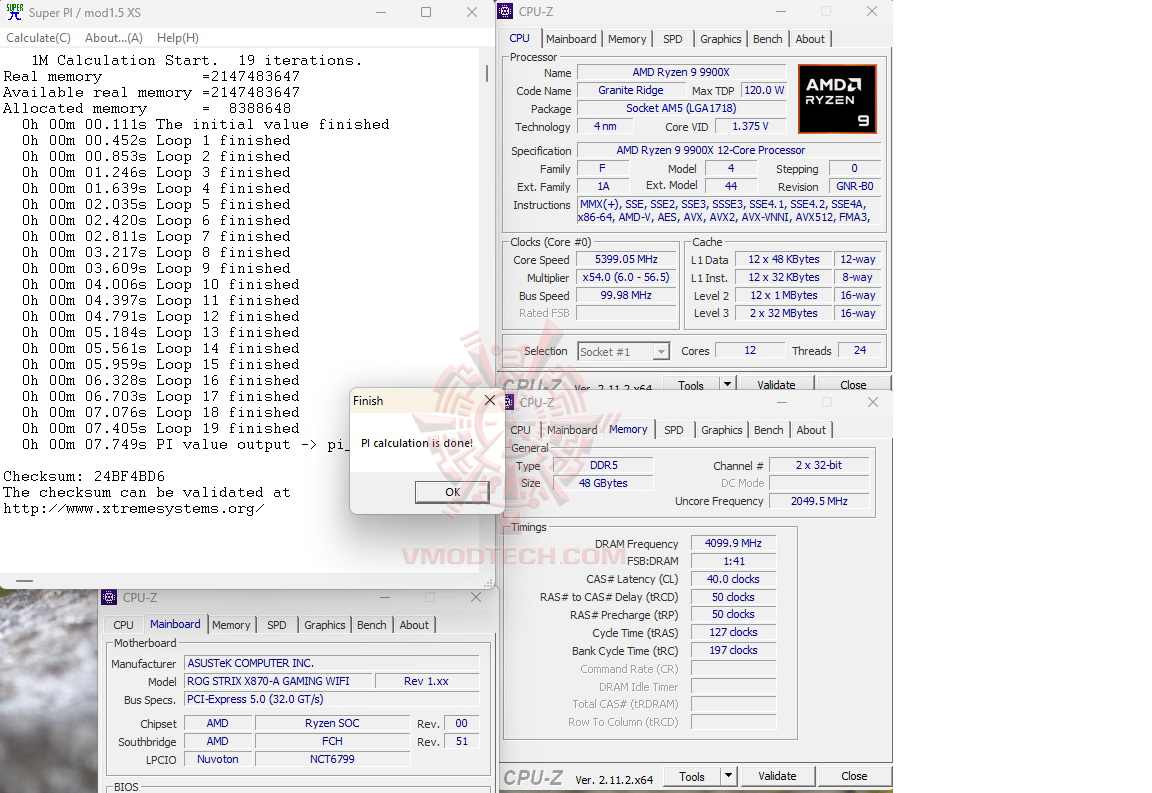Viewport: 1152px width, 793px height.
Task: Select Graphics tab in the Mainboard CPU-Z window
Action: tap(324, 625)
